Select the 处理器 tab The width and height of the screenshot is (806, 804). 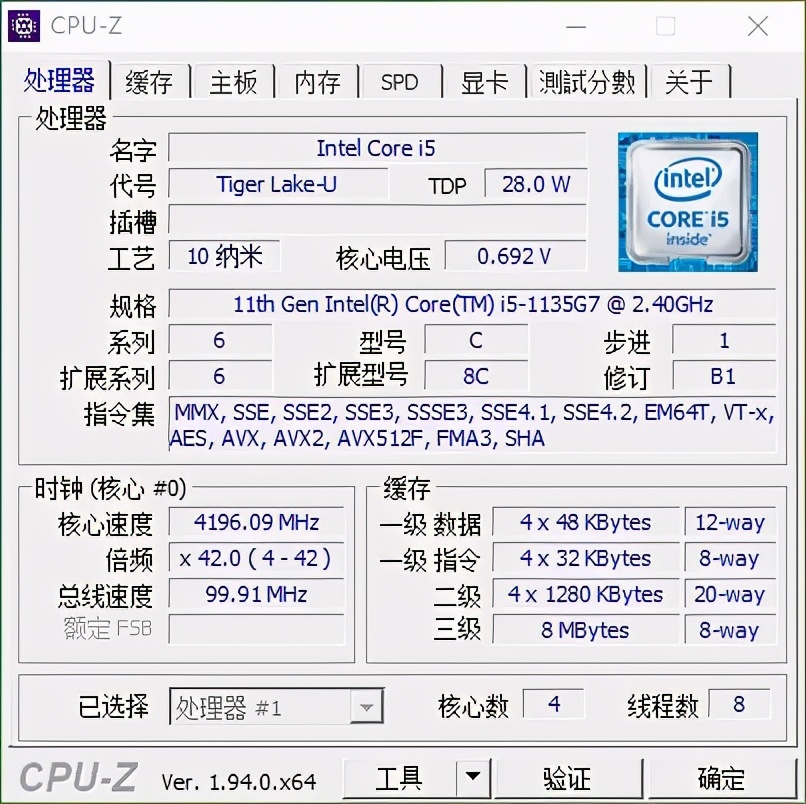tap(59, 80)
